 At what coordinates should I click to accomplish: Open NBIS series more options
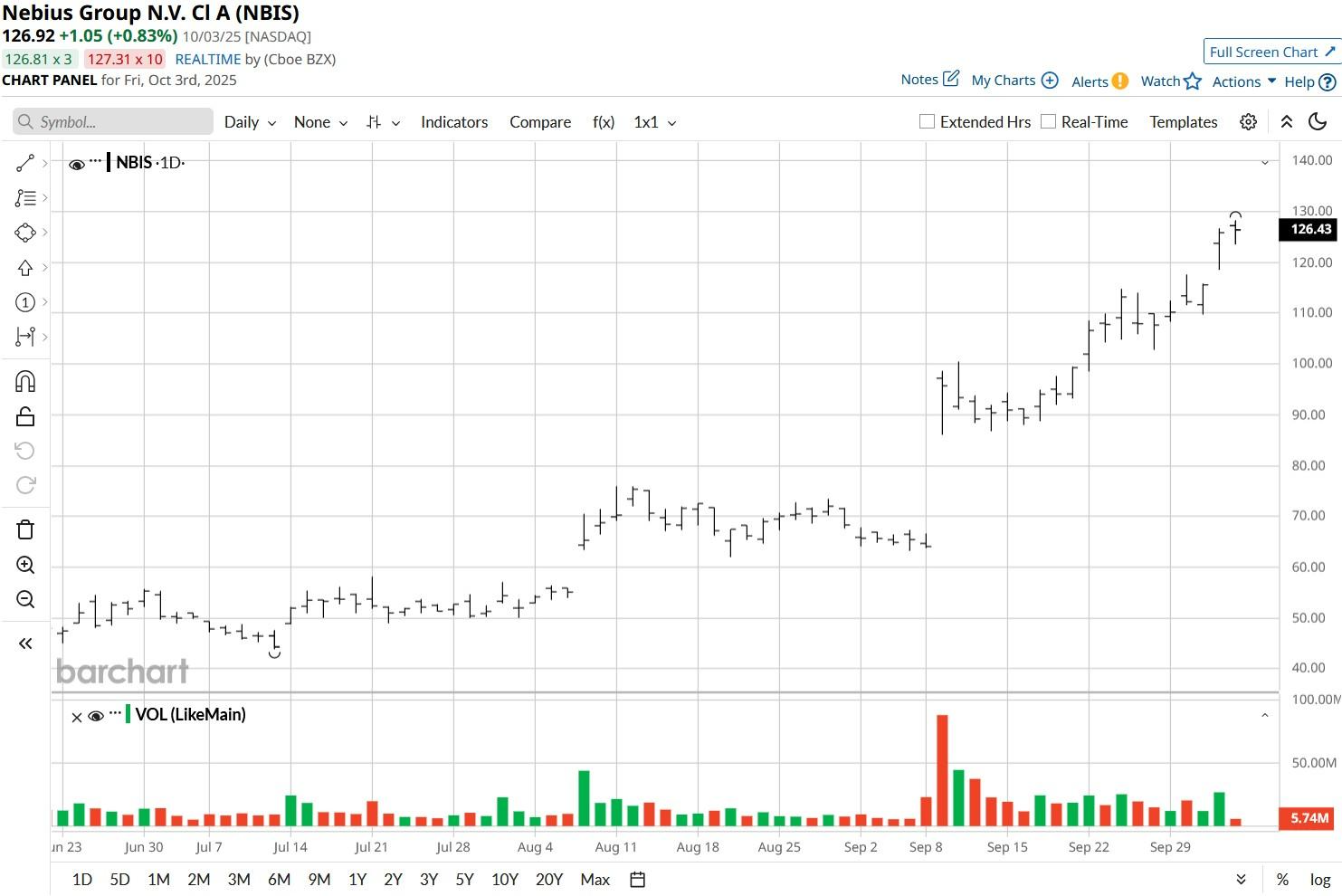click(x=96, y=161)
